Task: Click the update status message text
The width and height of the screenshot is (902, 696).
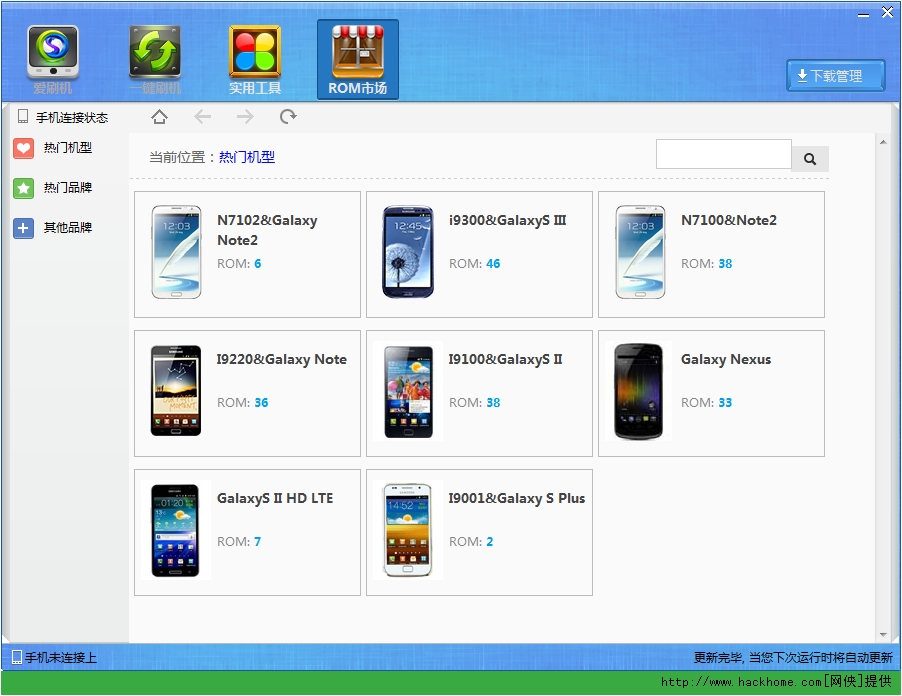Action: pyautogui.click(x=793, y=657)
